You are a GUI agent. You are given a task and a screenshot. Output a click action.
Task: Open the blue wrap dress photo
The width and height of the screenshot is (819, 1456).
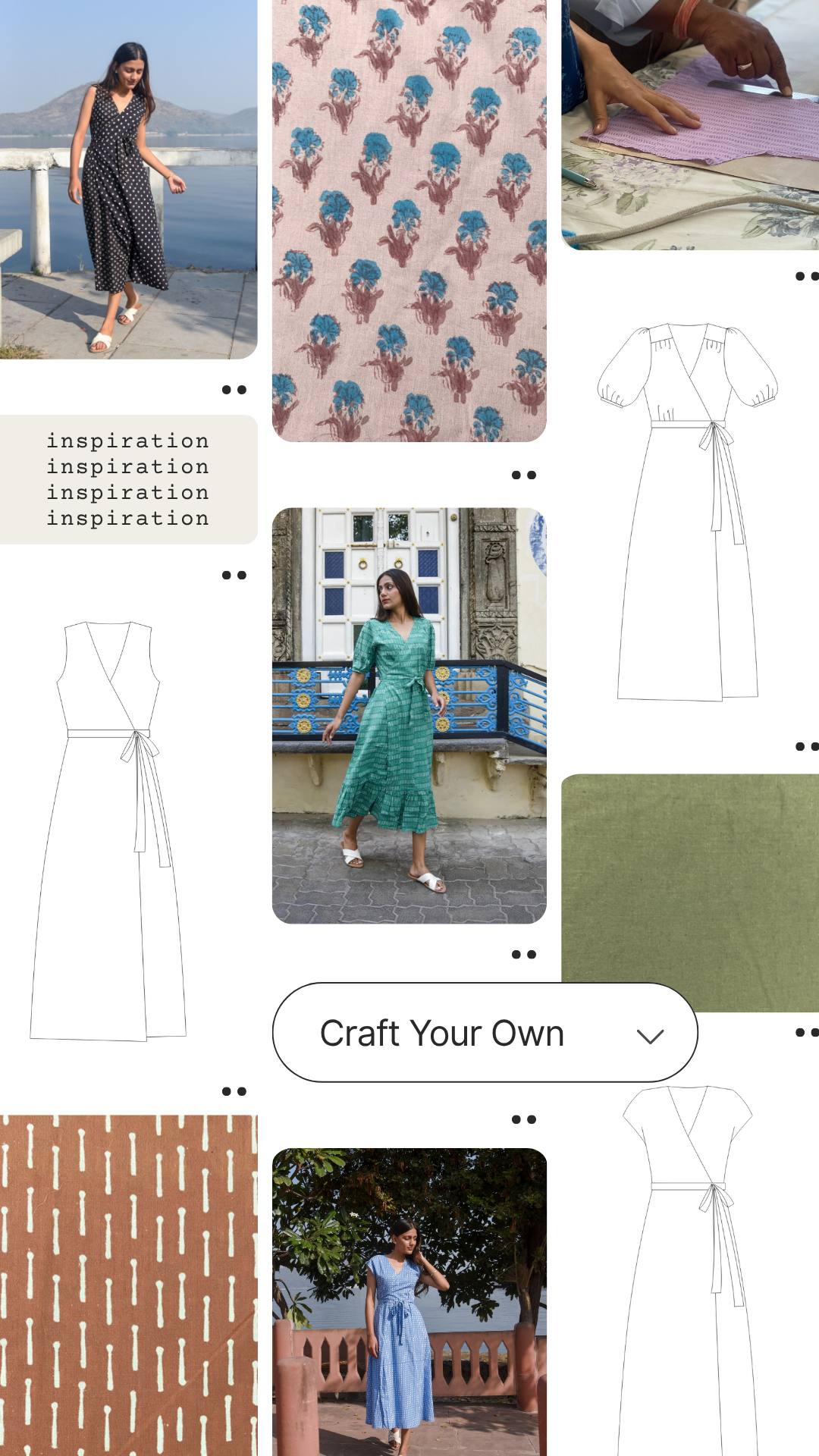pyautogui.click(x=409, y=1301)
